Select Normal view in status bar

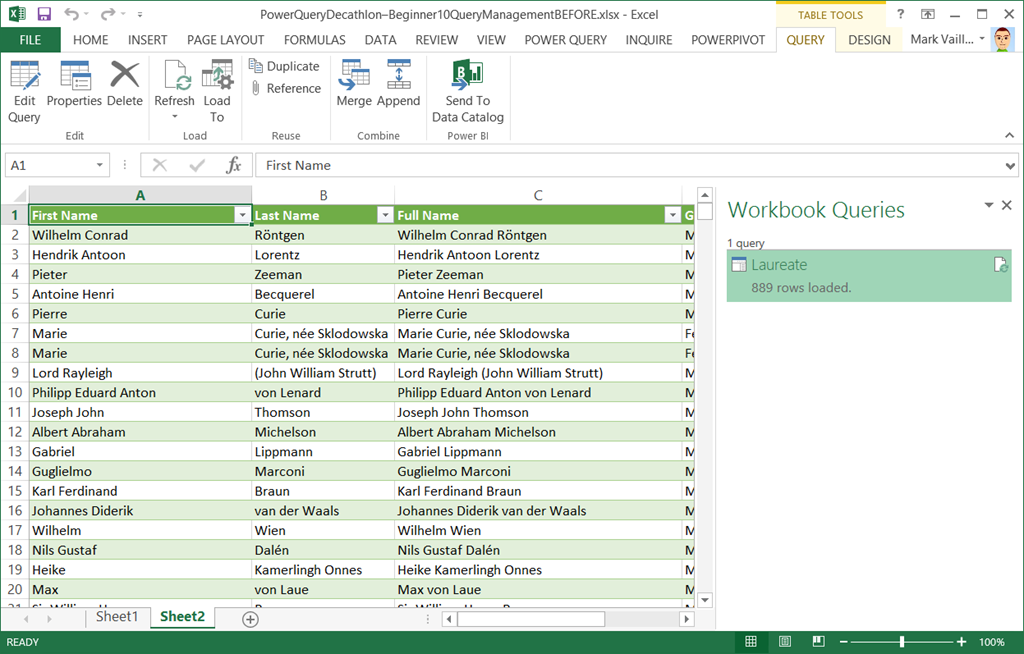[x=752, y=641]
